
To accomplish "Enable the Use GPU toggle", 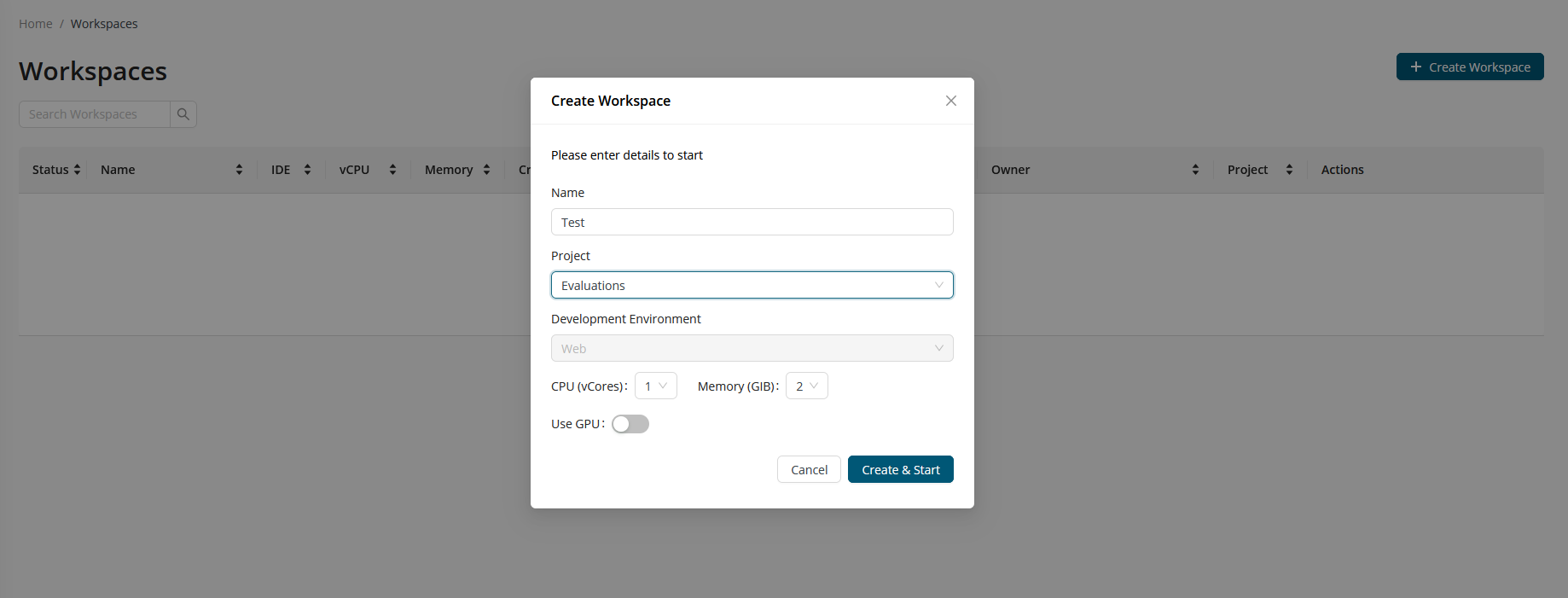I will point(630,424).
